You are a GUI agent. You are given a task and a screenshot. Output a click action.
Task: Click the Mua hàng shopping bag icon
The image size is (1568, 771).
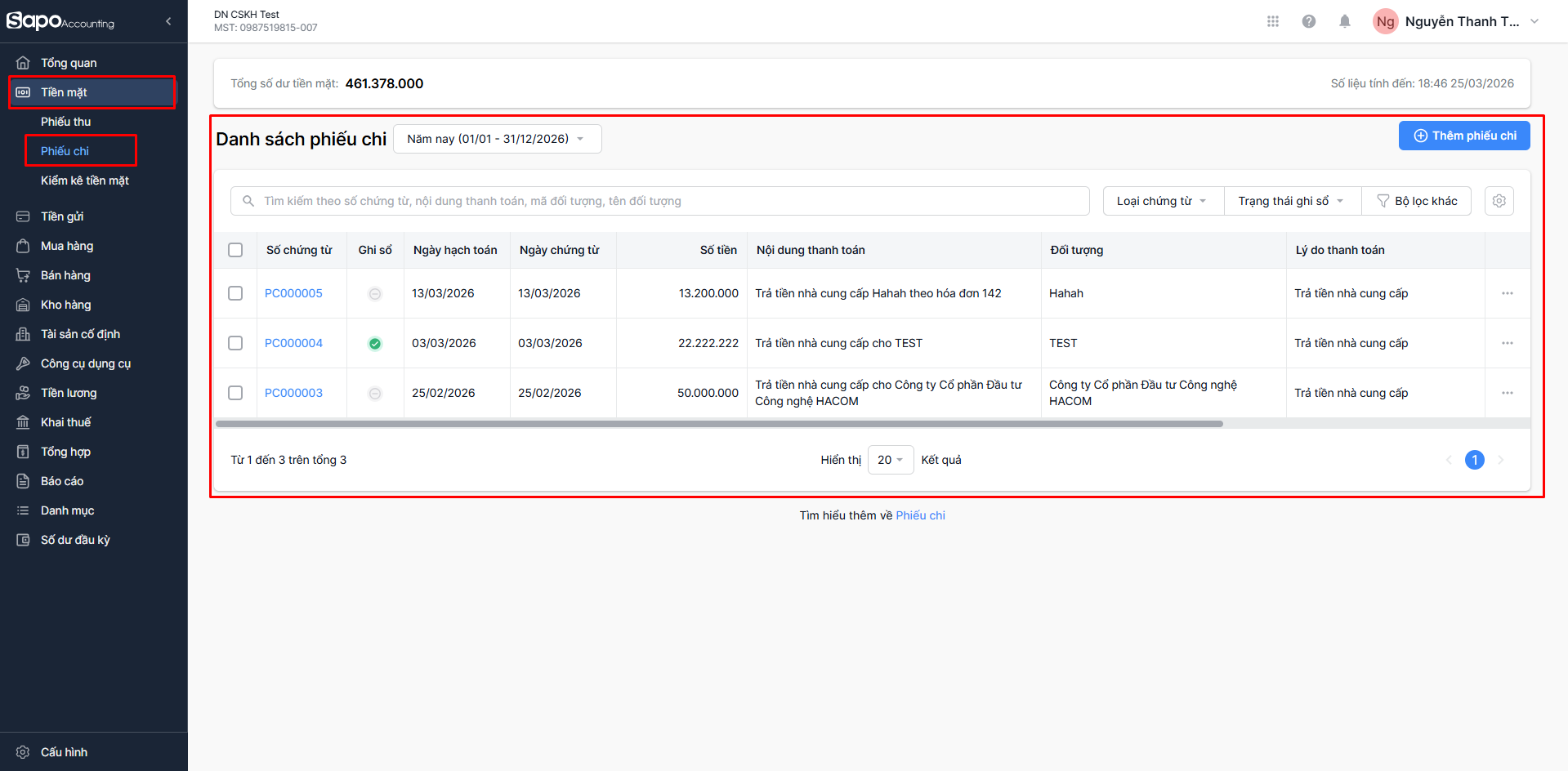pyautogui.click(x=23, y=246)
